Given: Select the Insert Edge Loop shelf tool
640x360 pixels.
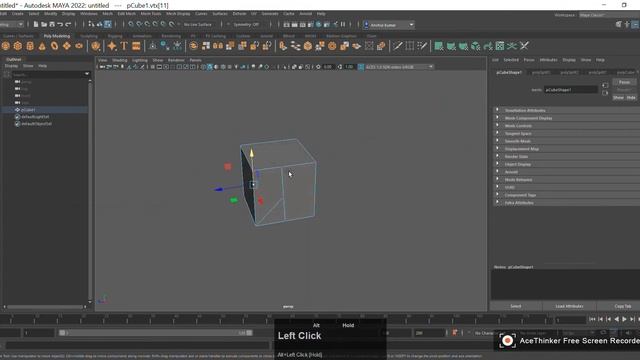Looking at the screenshot, I should (410, 46).
